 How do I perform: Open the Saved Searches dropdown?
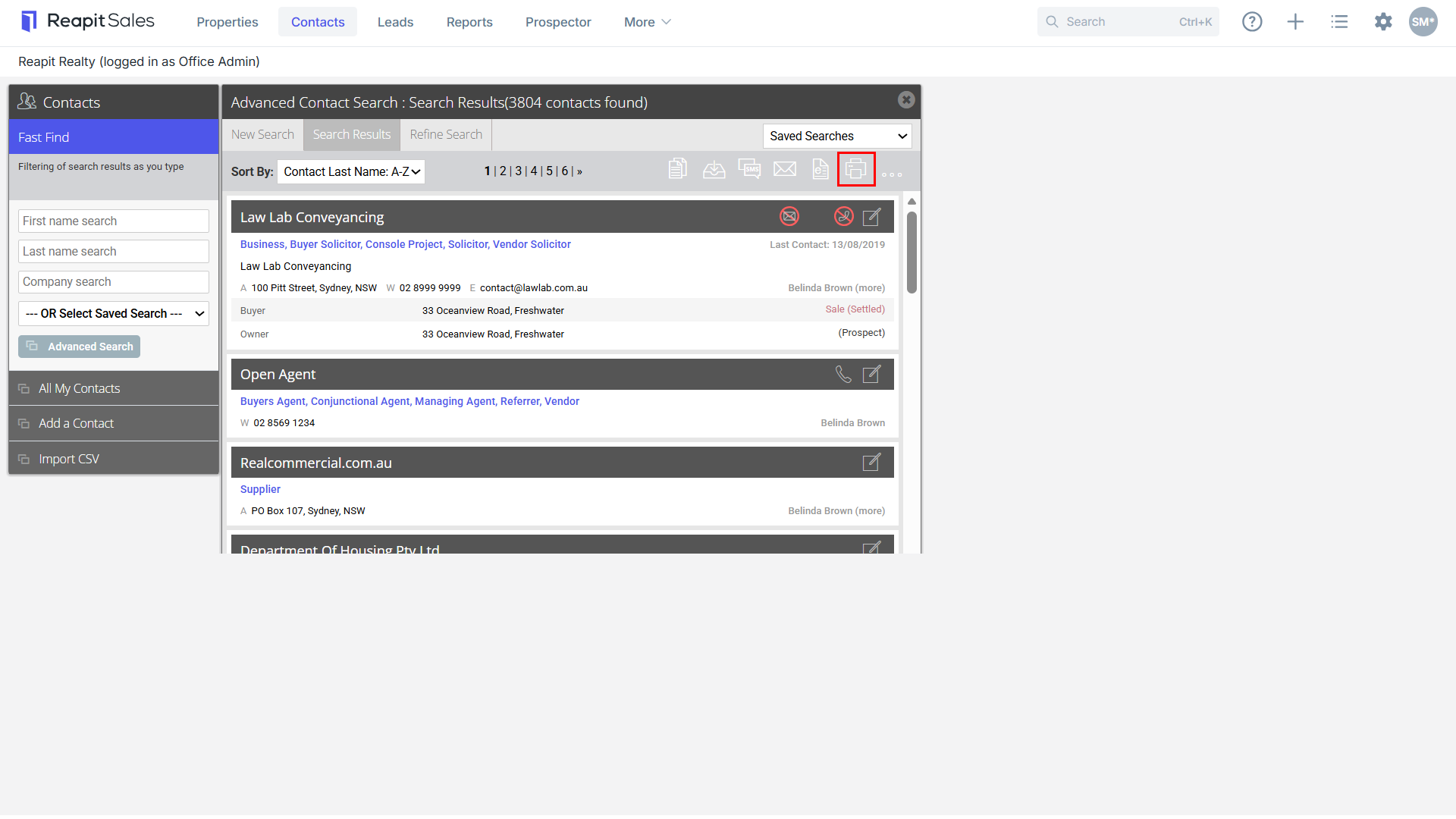[x=837, y=136]
